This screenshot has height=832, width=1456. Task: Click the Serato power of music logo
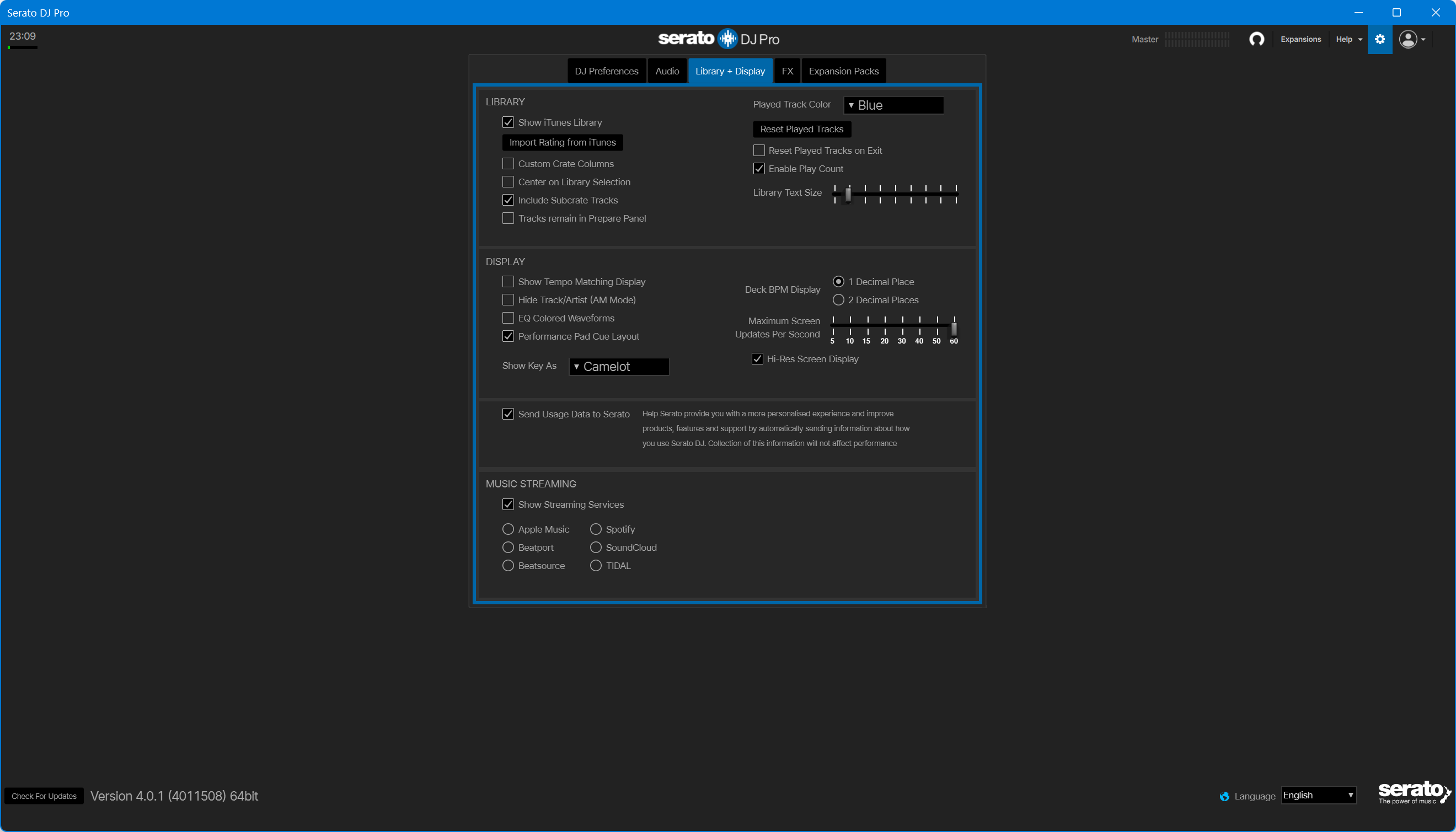pos(1413,792)
